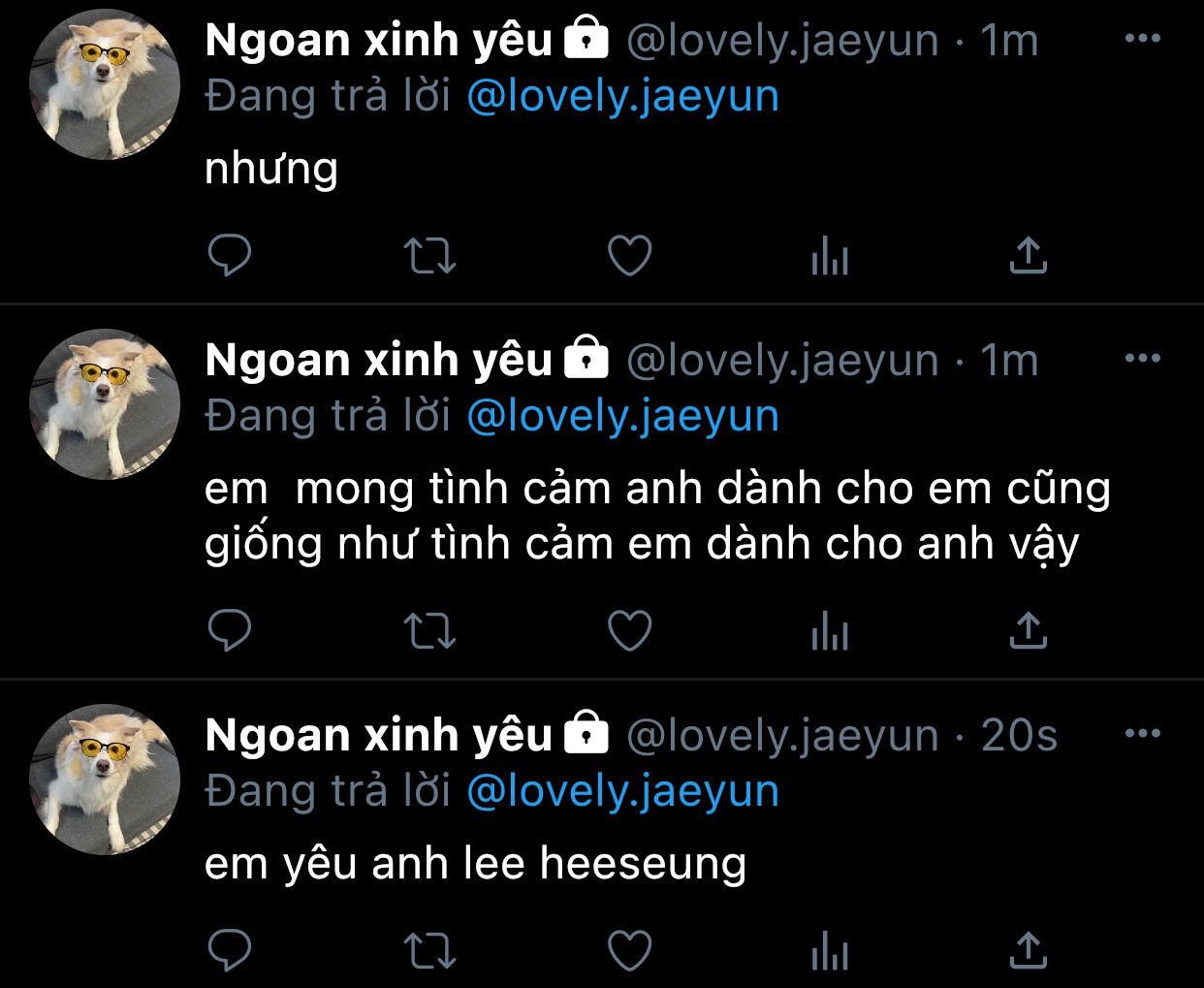Retweet the "em mong tình cảm" tweet

pyautogui.click(x=429, y=631)
